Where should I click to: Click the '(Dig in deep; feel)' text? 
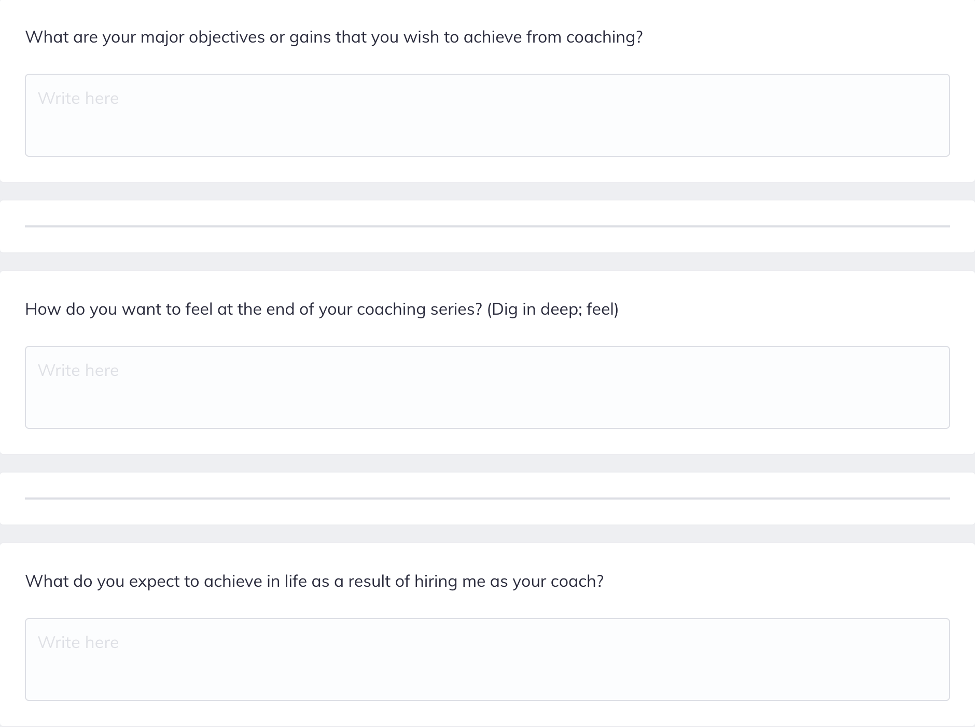pos(553,309)
